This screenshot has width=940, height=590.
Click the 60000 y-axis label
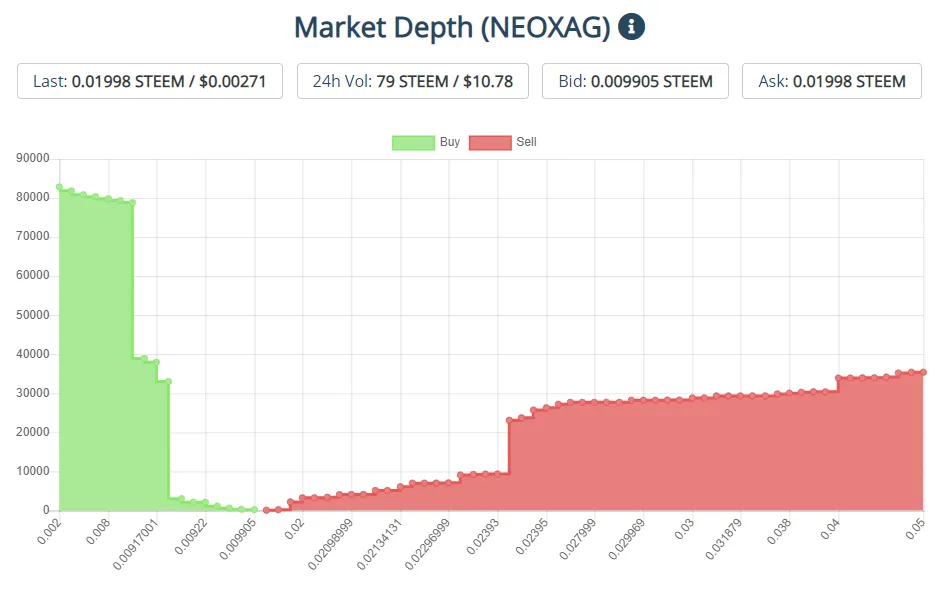coord(33,275)
